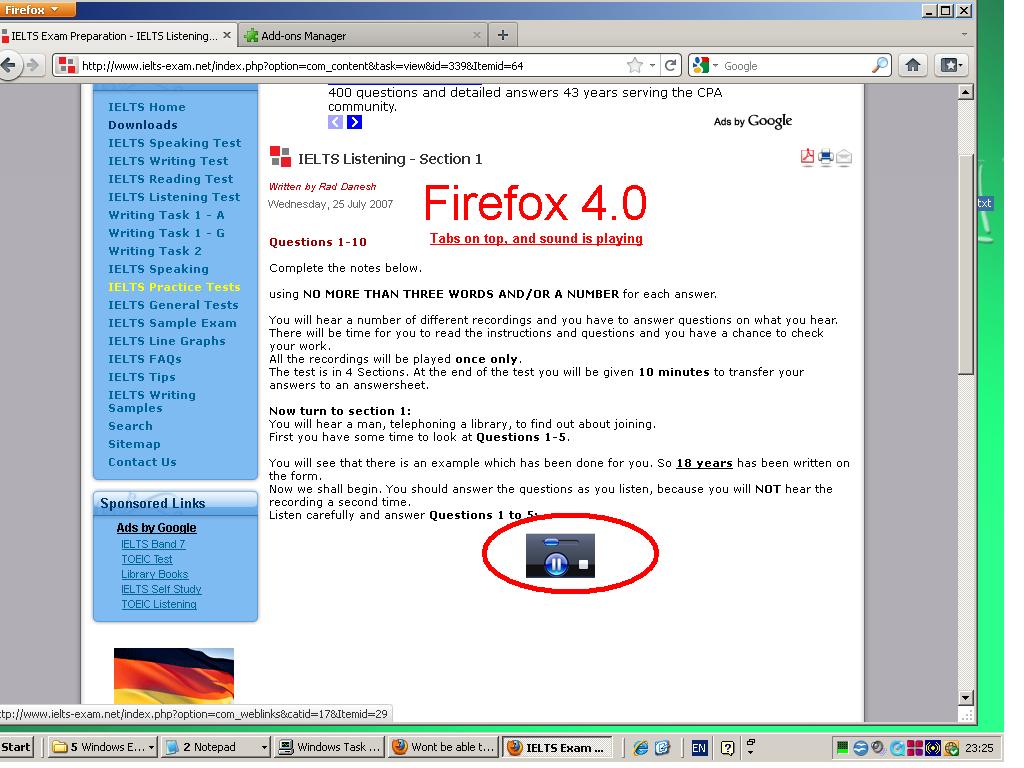Image resolution: width=1024 pixels, height=768 pixels.
Task: Open PDF version of the article
Action: (x=808, y=157)
